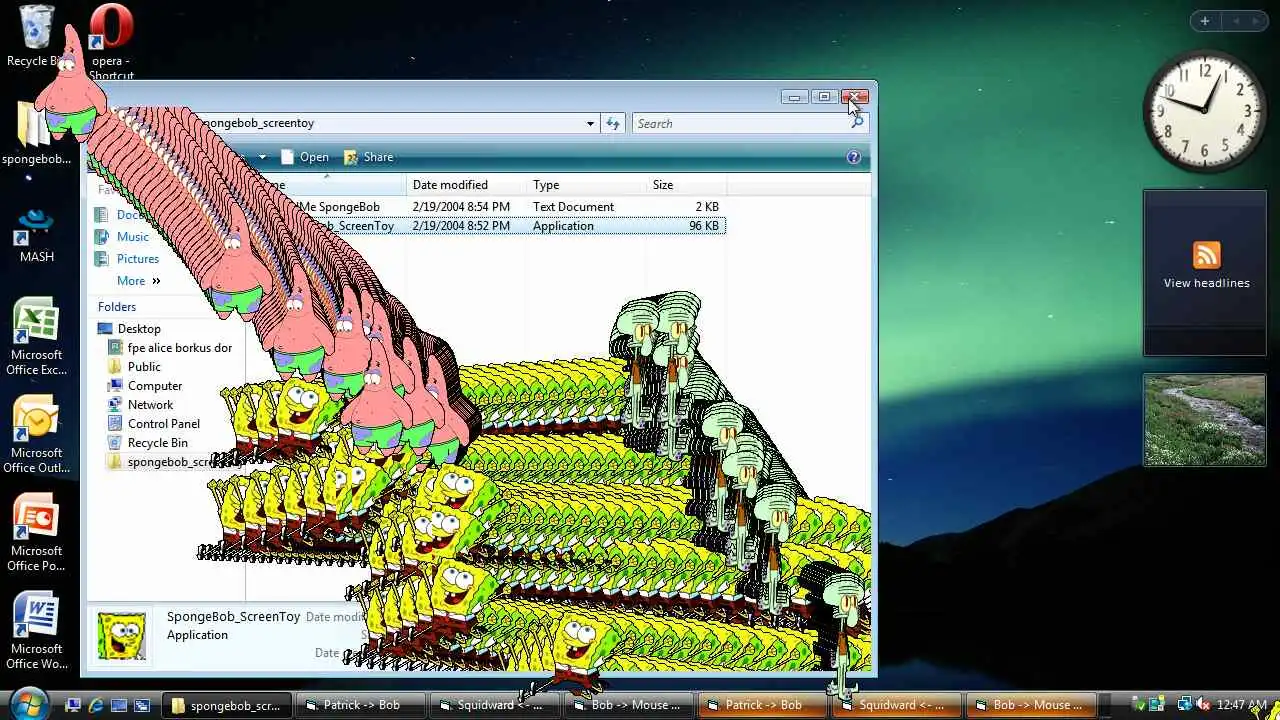This screenshot has width=1280, height=720.
Task: Click the Share toolbar button
Action: point(368,157)
